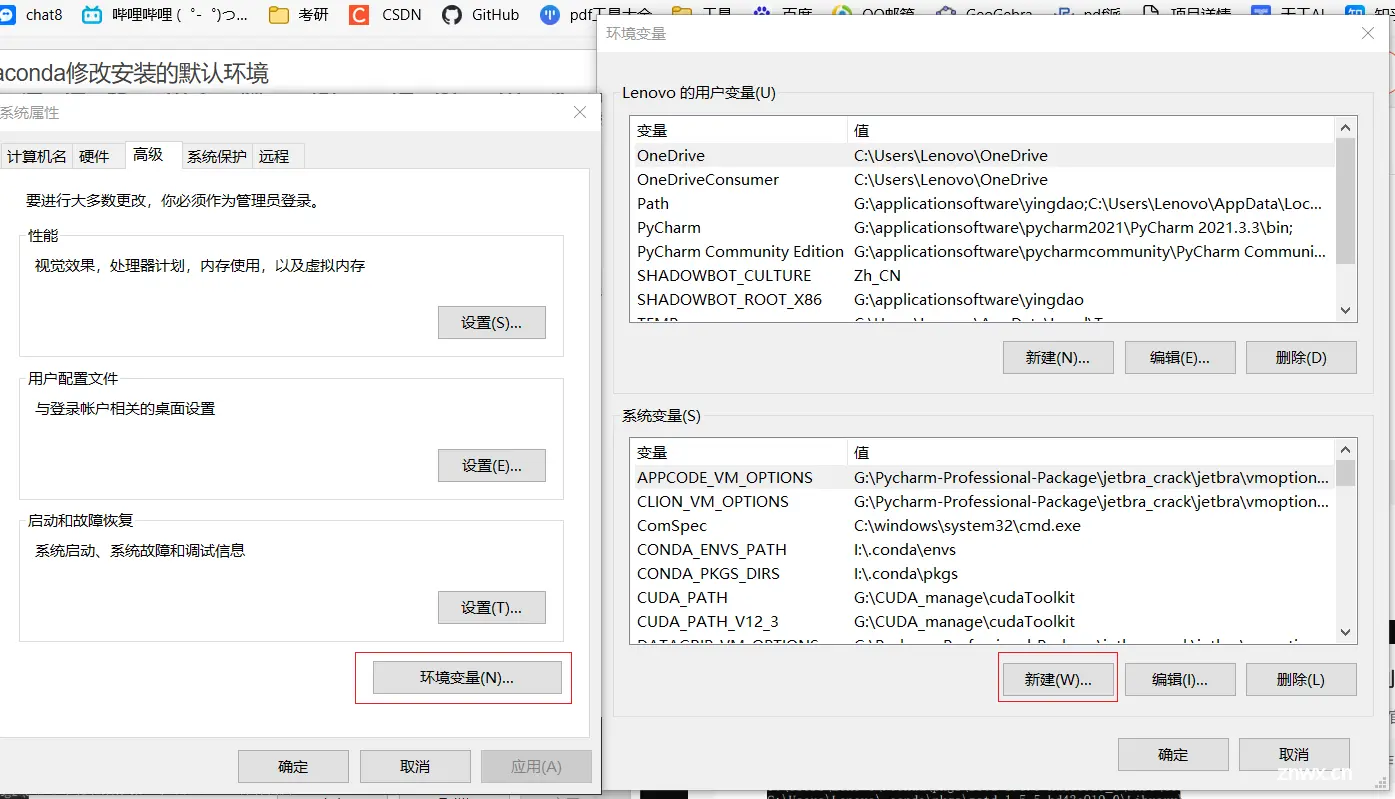Image resolution: width=1395 pixels, height=799 pixels.
Task: Select OneDriveConsumer user variable row
Action: [x=983, y=179]
